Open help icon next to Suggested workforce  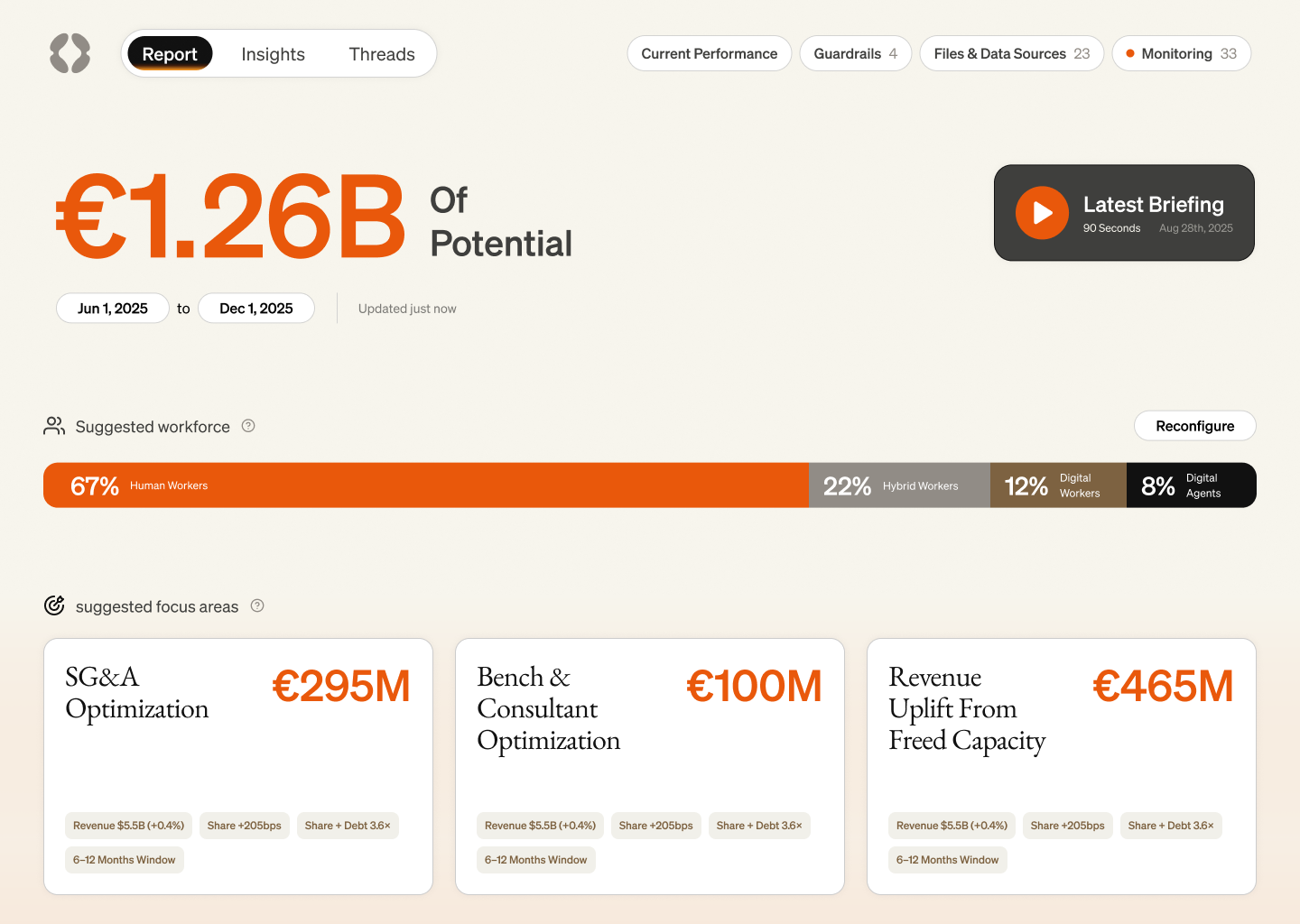(248, 426)
